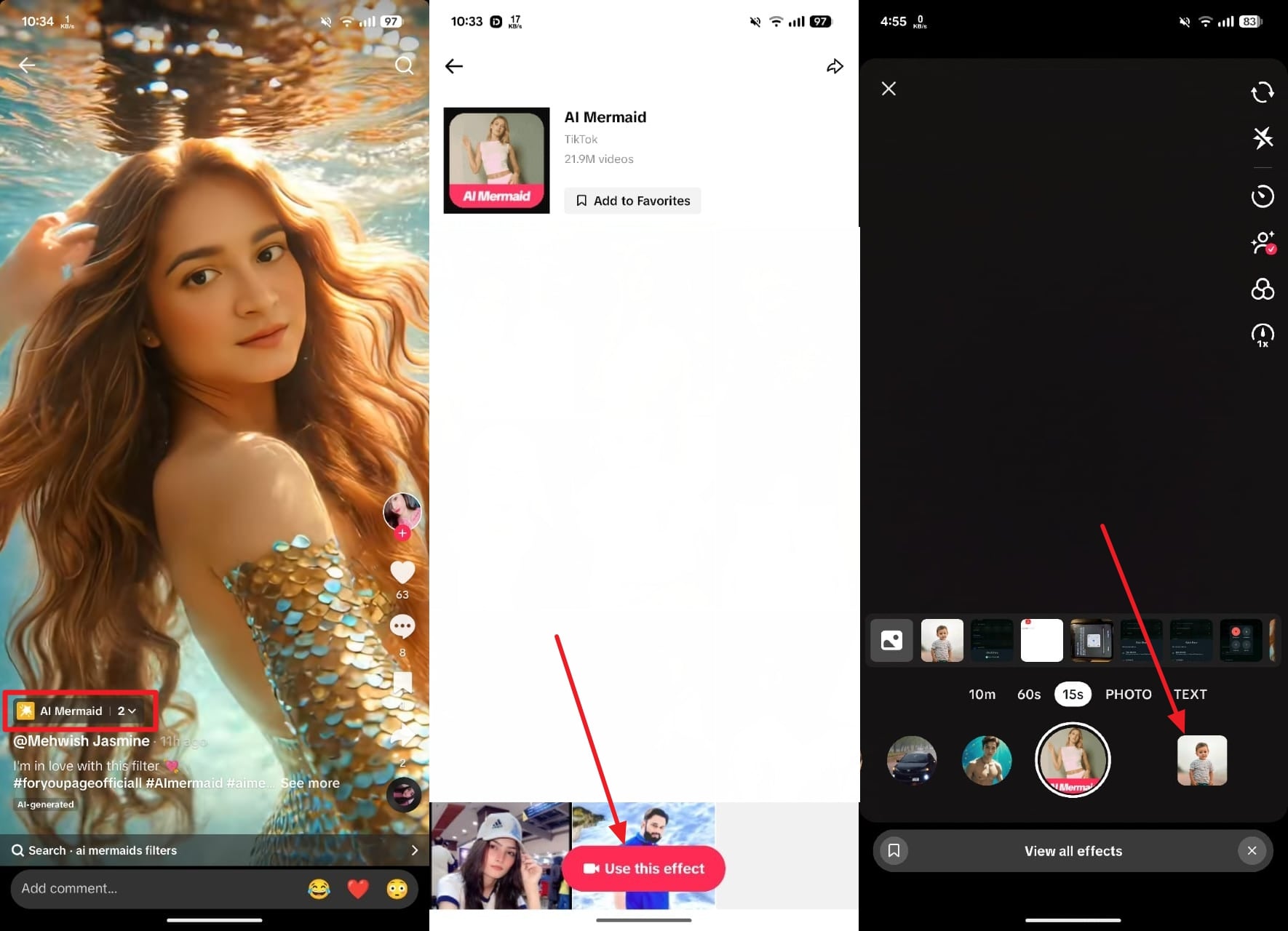The image size is (1288, 931).
Task: Open filters icon with three circles
Action: click(x=1263, y=289)
